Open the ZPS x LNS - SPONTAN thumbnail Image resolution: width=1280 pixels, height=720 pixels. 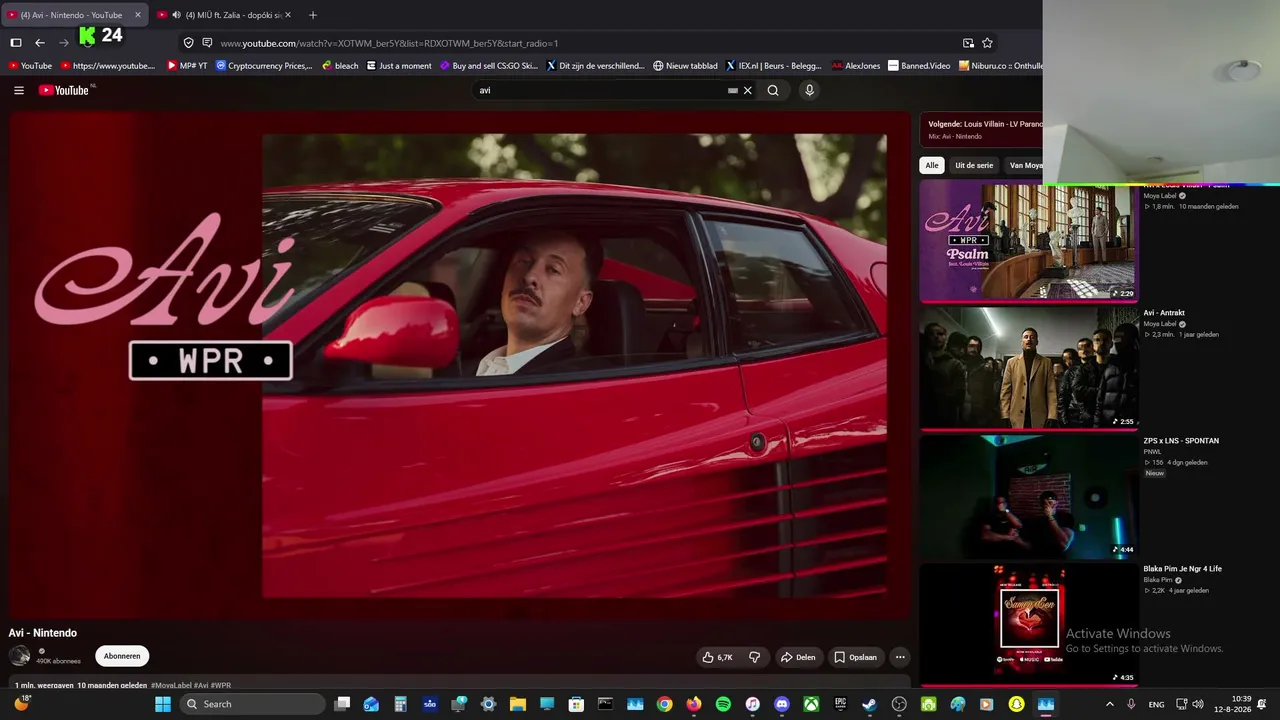[1028, 496]
